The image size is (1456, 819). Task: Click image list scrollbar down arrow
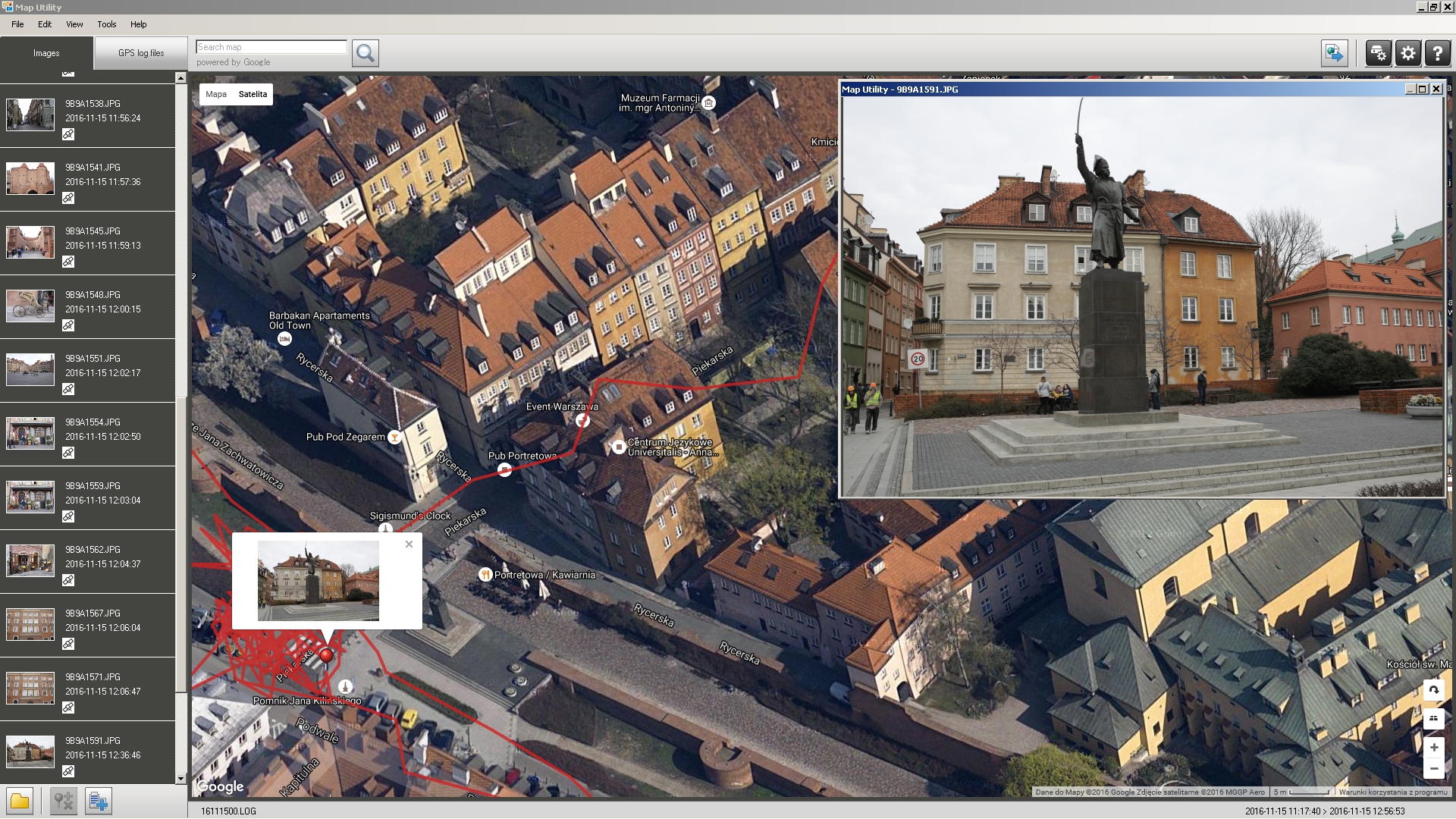tap(180, 779)
